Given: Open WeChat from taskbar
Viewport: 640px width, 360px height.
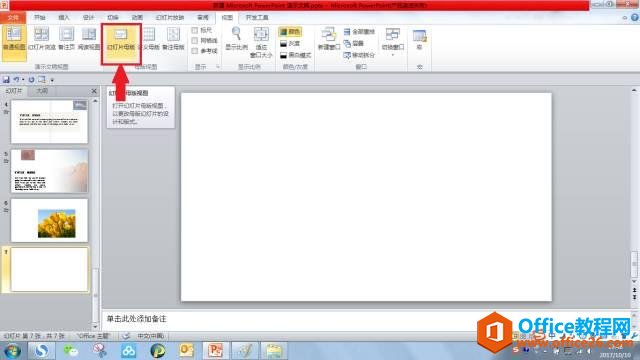Looking at the screenshot, I should 71,351.
